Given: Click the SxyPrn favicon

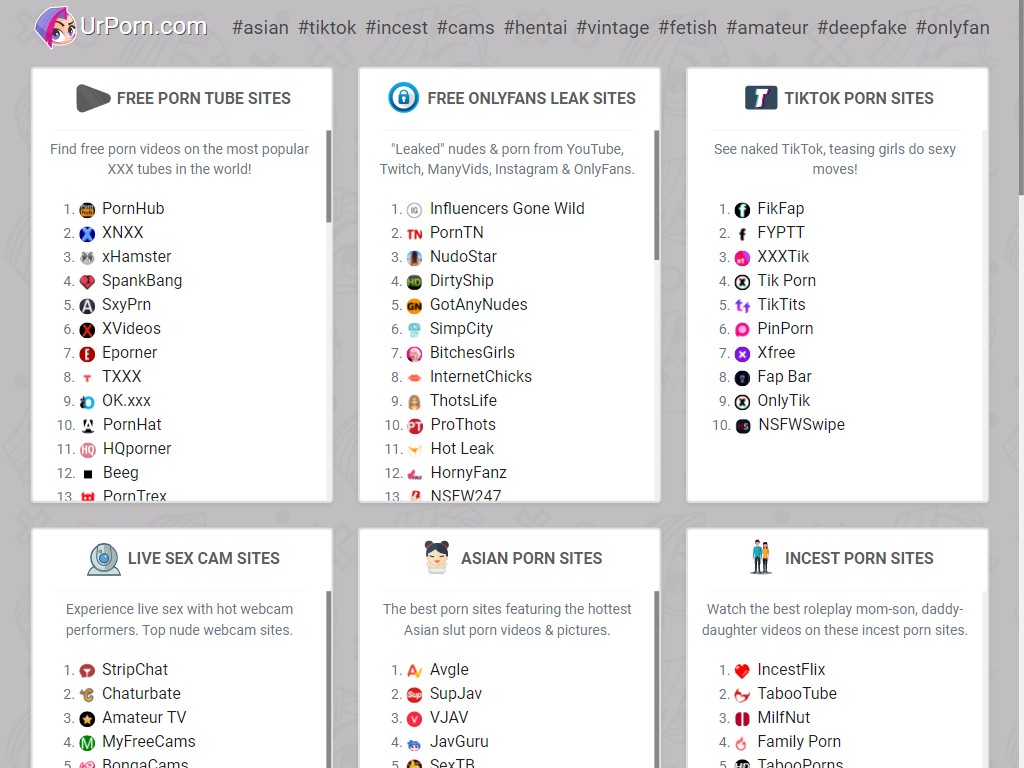Looking at the screenshot, I should (x=87, y=306).
